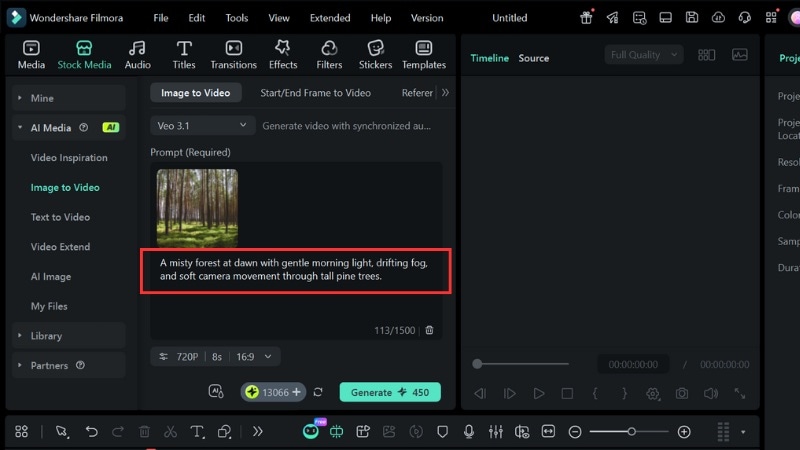
Task: Open the fullscreen preview icon
Action: click(740, 393)
